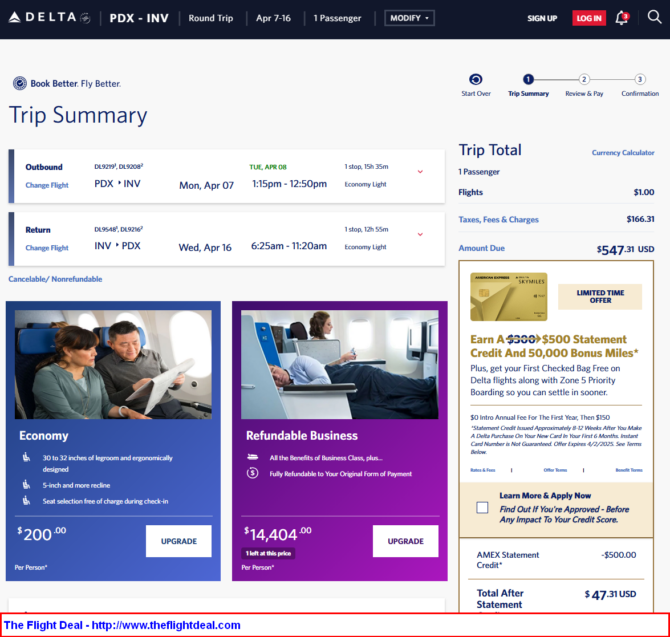Click Round Trip in the header bar
The image size is (670, 637).
point(211,18)
